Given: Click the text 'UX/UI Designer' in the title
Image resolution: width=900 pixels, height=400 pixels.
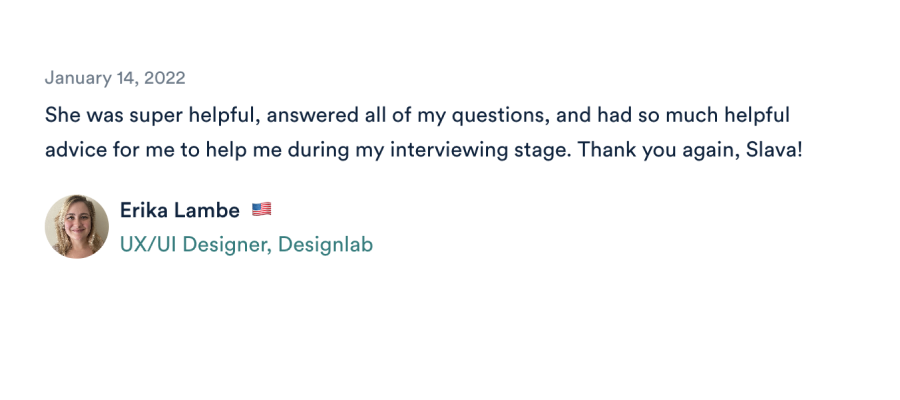Looking at the screenshot, I should pos(194,244).
